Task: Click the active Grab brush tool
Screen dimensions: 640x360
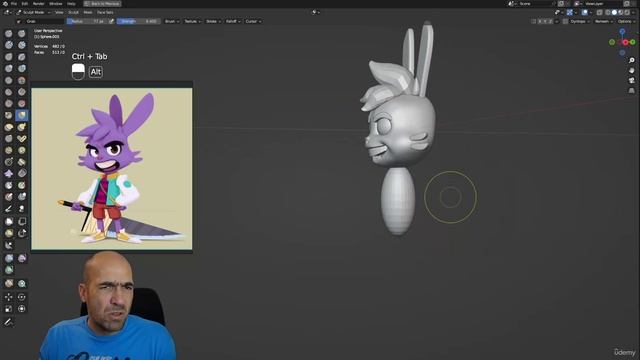Action: 22,115
